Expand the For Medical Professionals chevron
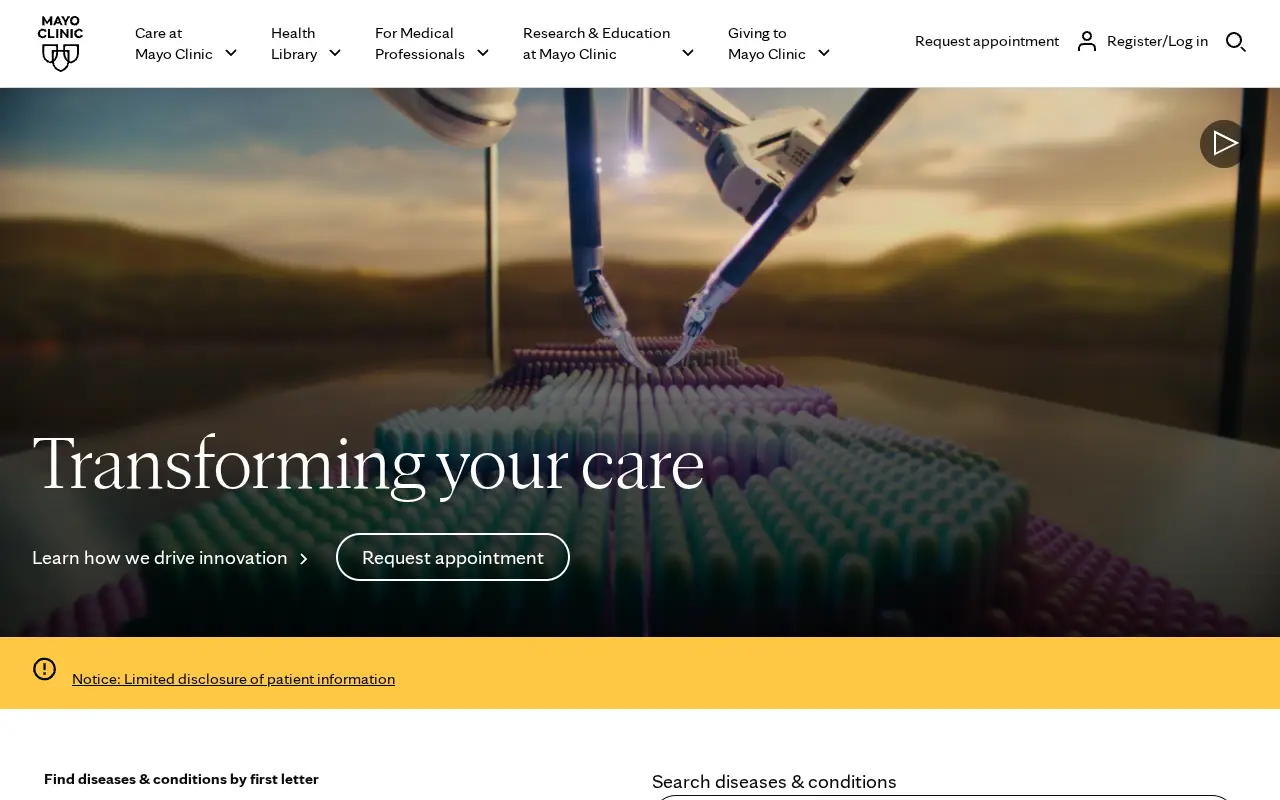Viewport: 1280px width, 800px height. pos(483,53)
